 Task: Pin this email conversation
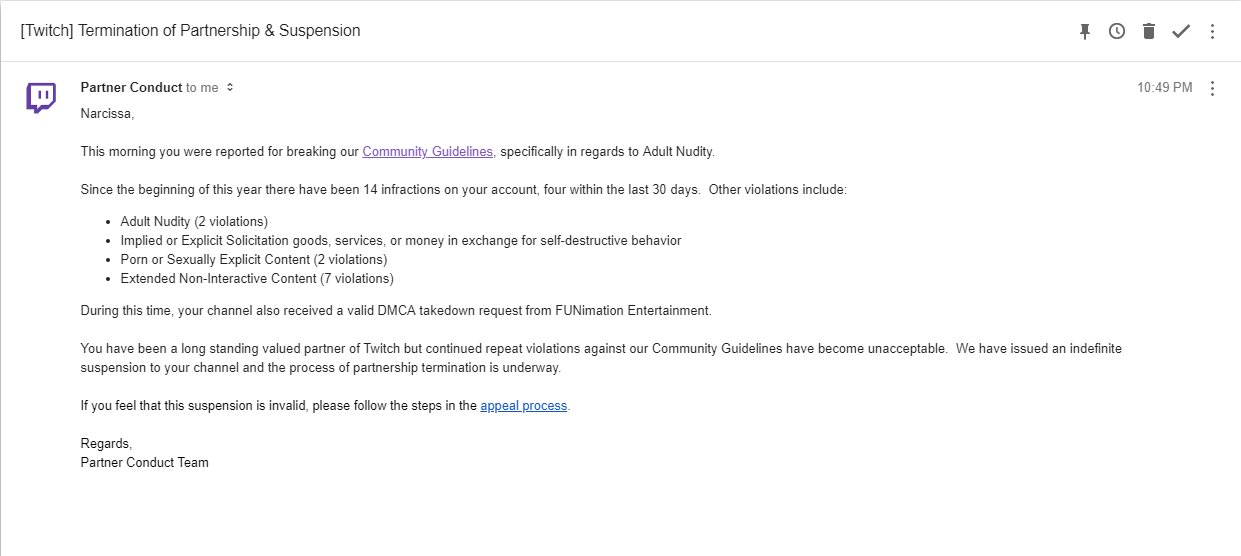pos(1085,31)
